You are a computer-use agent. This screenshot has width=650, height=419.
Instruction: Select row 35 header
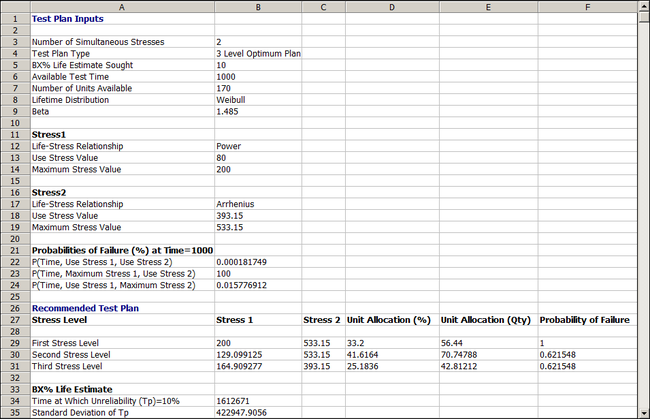(15, 413)
